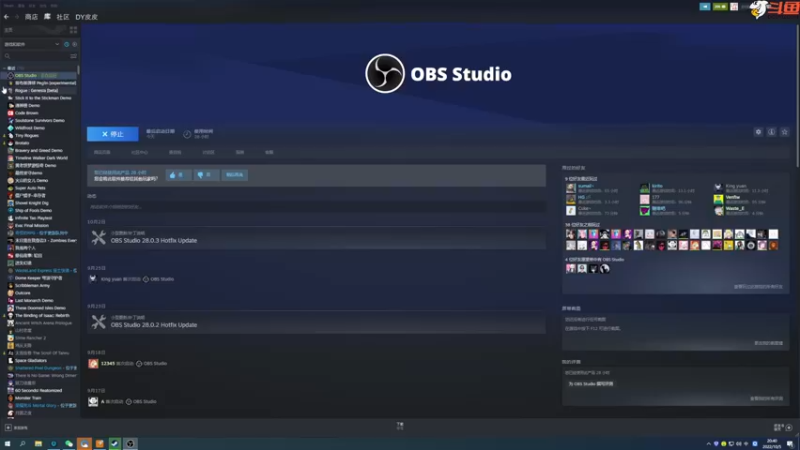Open friend Color~ avatar

point(571,210)
